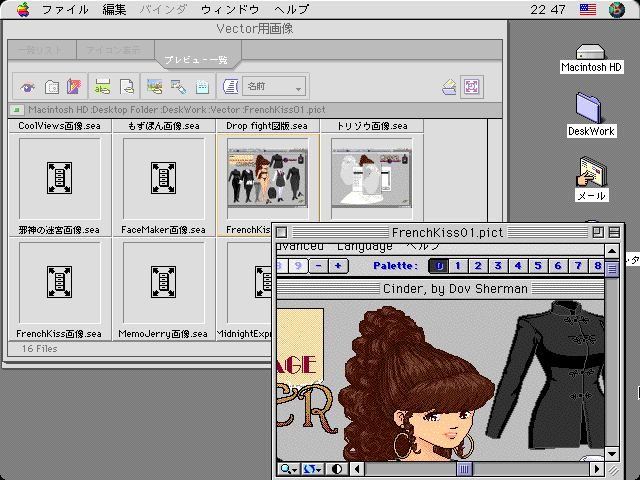640x480 pixels.
Task: Select the DeskWork folder on desktop
Action: (x=590, y=115)
